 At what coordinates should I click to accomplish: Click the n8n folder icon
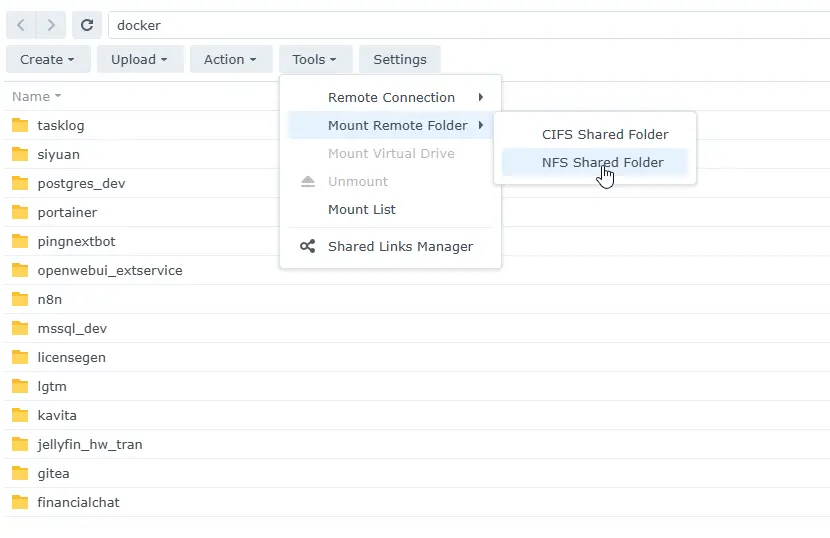[20, 299]
